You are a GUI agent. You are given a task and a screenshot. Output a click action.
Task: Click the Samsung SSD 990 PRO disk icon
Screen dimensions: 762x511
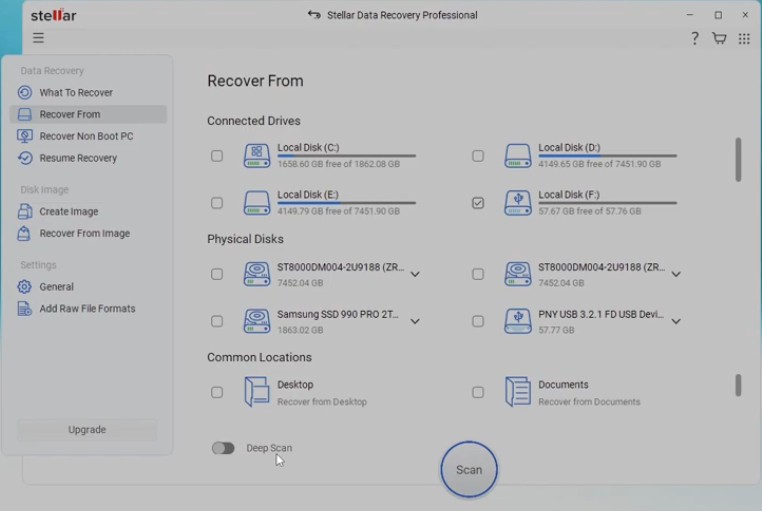pyautogui.click(x=257, y=321)
